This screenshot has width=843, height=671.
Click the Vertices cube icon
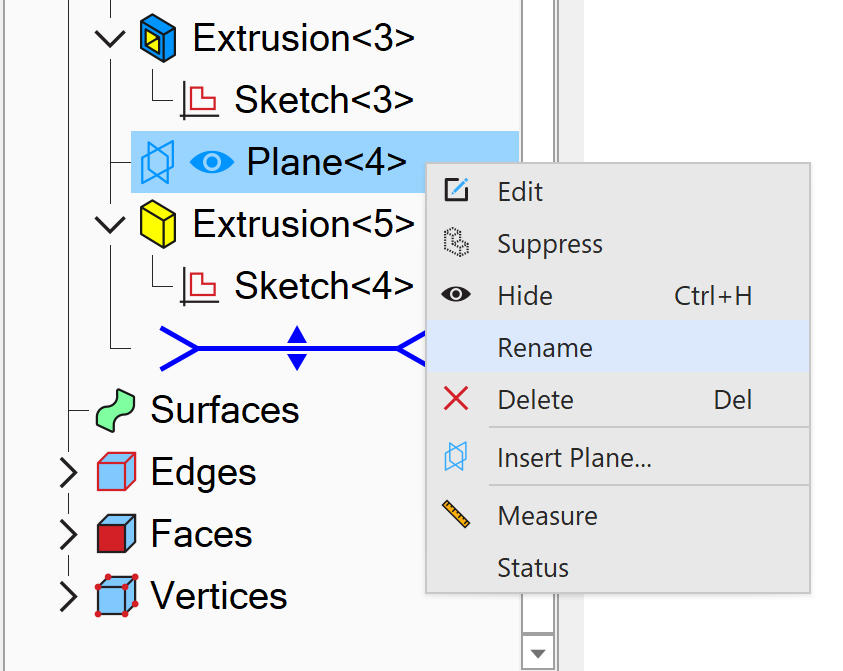tap(116, 596)
